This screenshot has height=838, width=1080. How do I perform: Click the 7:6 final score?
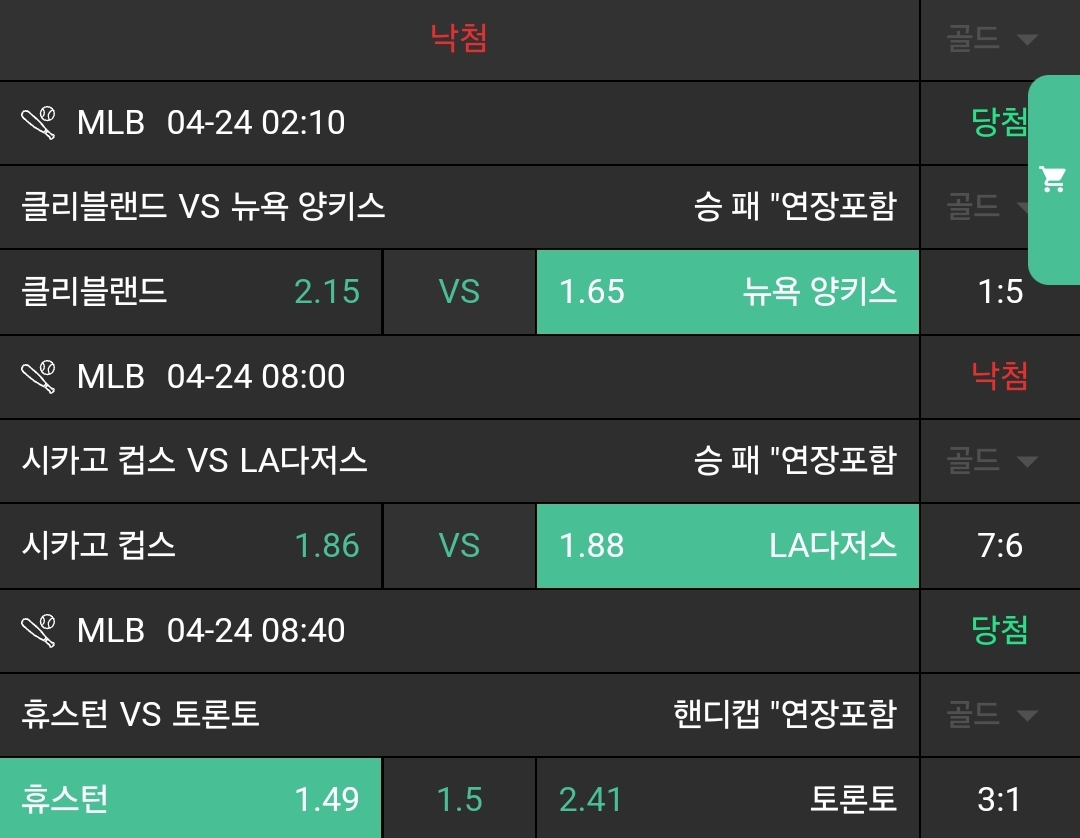point(1000,546)
